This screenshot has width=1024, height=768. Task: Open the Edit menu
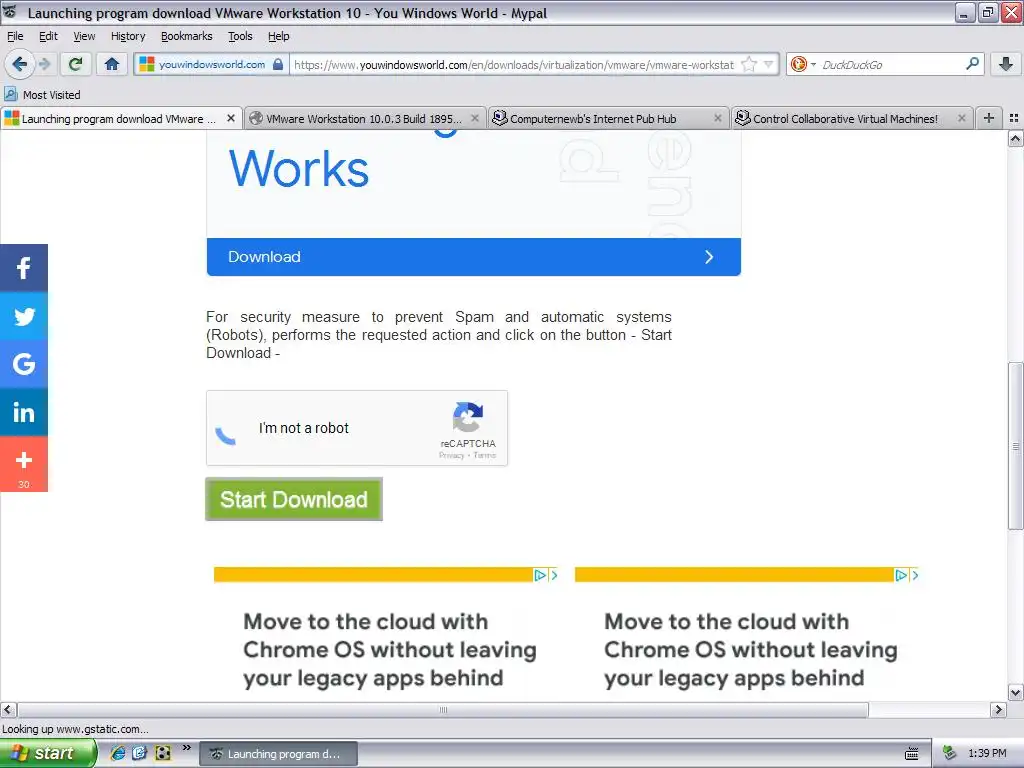[48, 36]
